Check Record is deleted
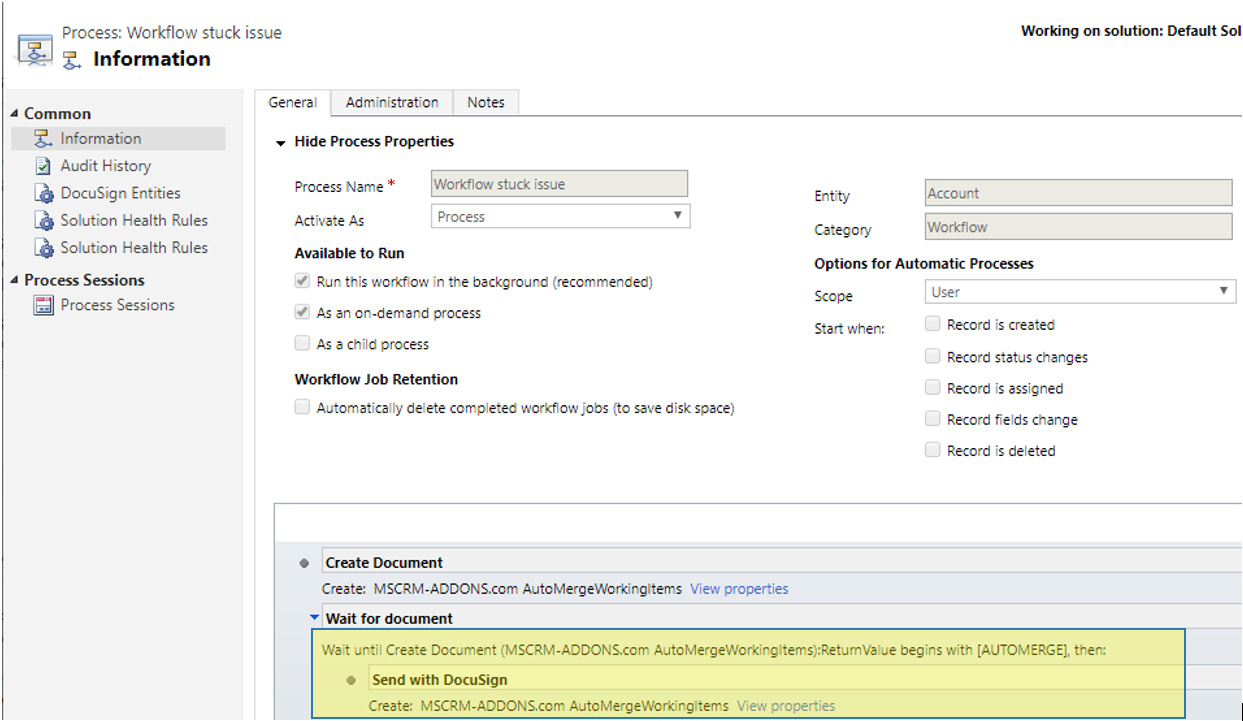This screenshot has width=1243, height=721. 932,450
